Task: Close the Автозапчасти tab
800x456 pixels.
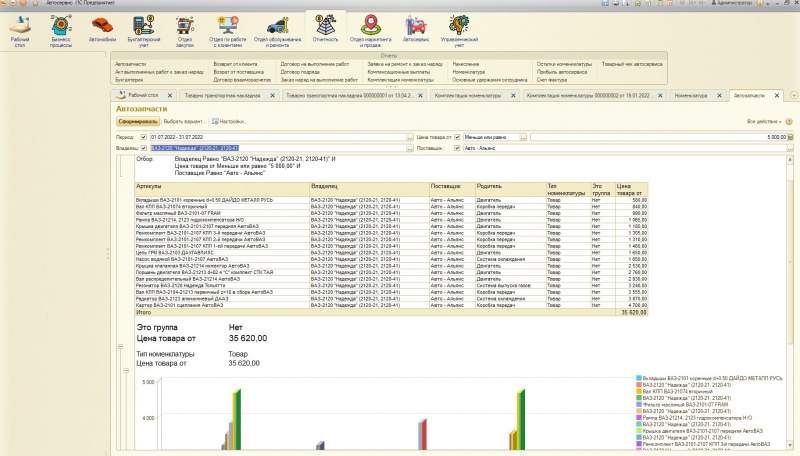Action: (777, 95)
